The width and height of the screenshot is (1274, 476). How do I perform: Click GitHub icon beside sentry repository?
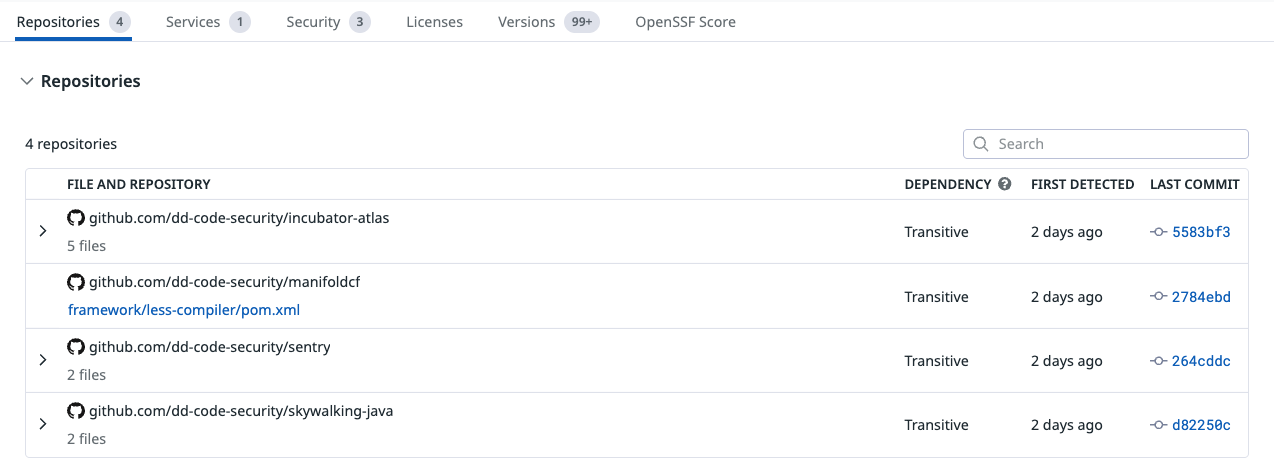click(76, 347)
